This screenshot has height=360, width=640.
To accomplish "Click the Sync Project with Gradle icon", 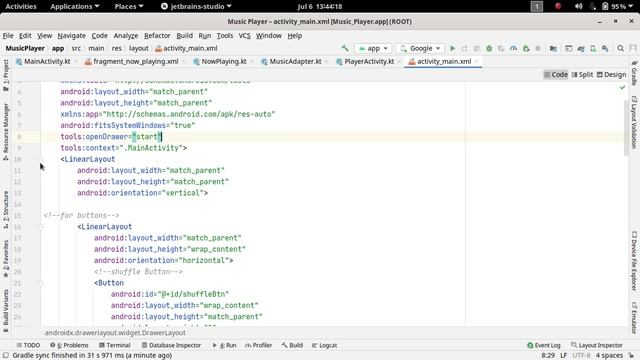I will (581, 48).
